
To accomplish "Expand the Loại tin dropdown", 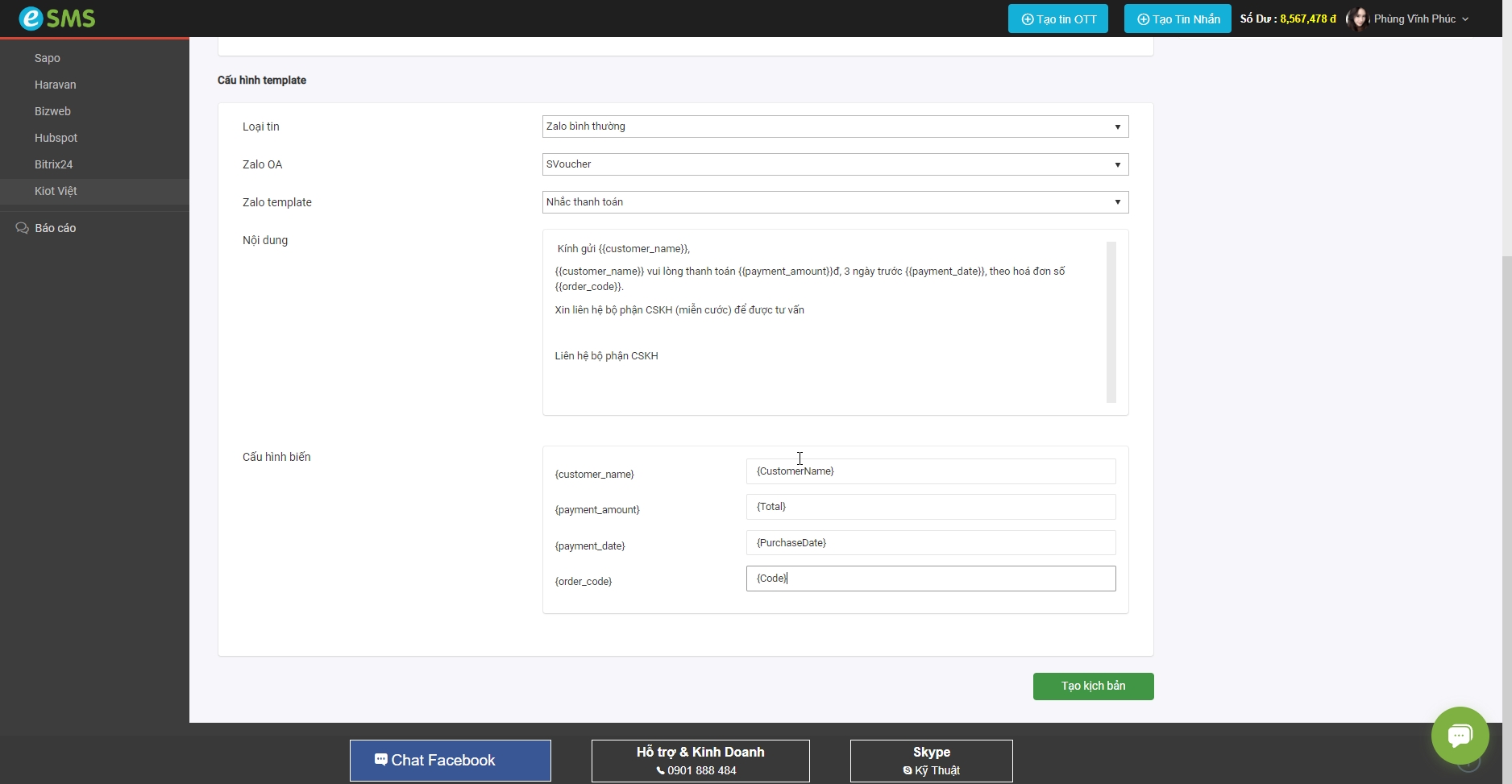I will coord(835,127).
